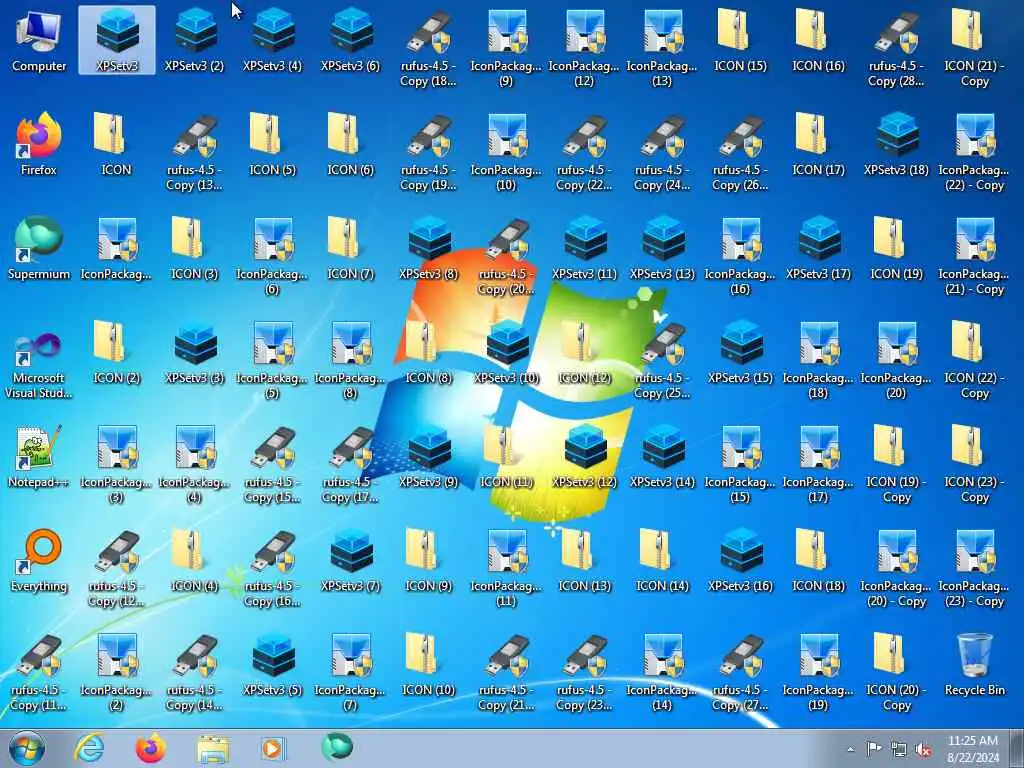This screenshot has height=768, width=1024.
Task: Select the Everything search shortcut
Action: 39,560
